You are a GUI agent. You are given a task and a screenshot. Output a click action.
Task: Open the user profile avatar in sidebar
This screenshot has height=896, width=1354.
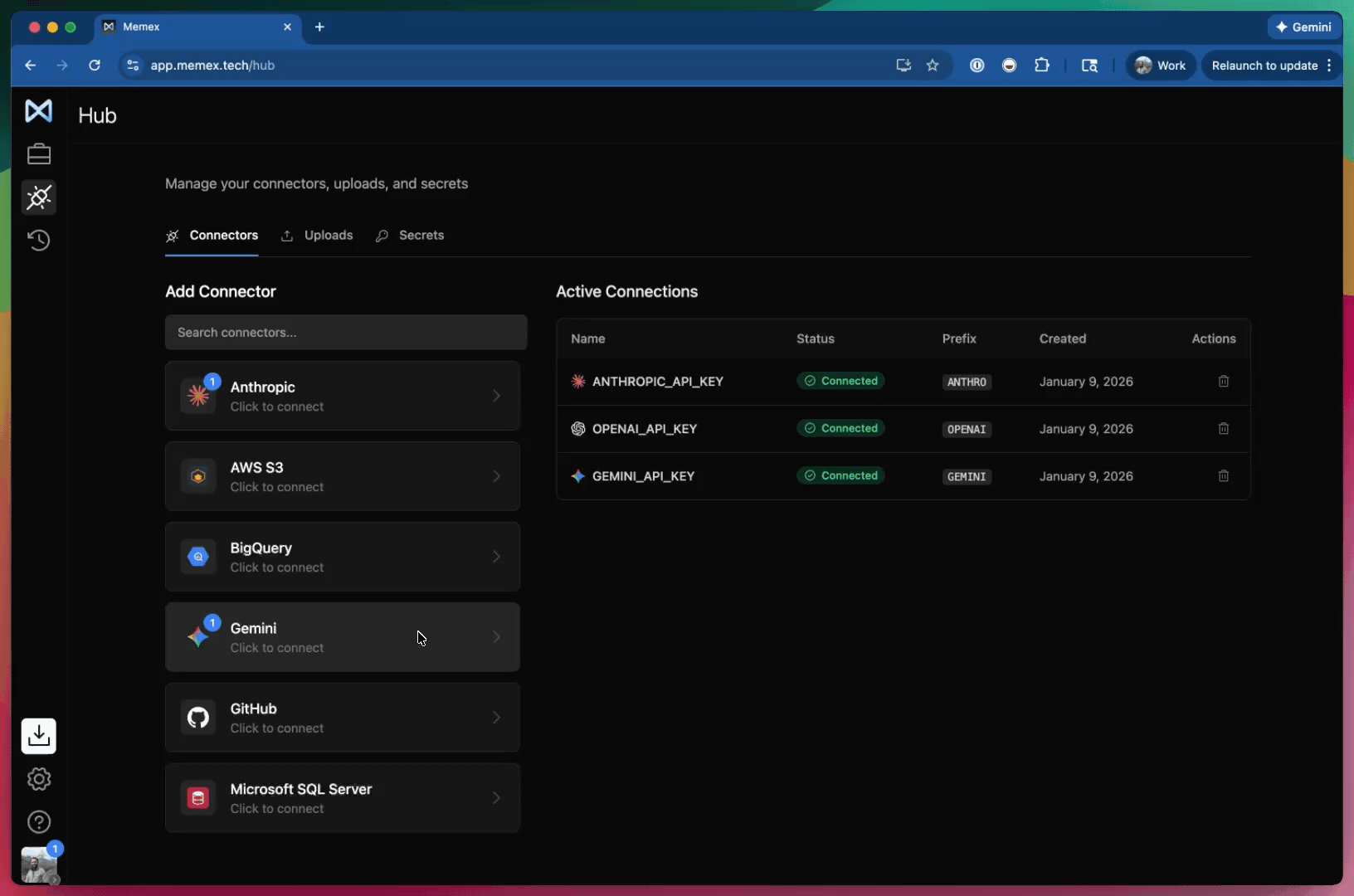(x=39, y=865)
